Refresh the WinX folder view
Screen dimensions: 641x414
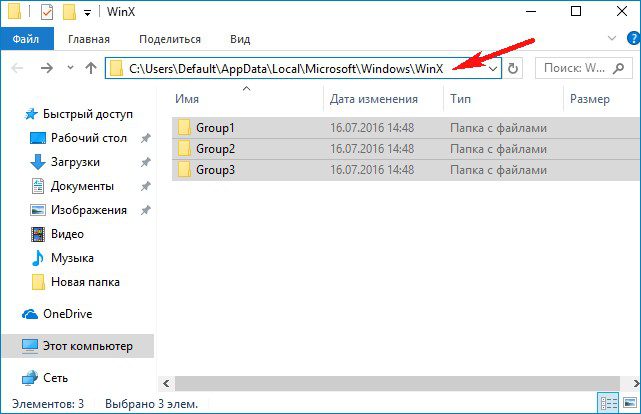[513, 68]
